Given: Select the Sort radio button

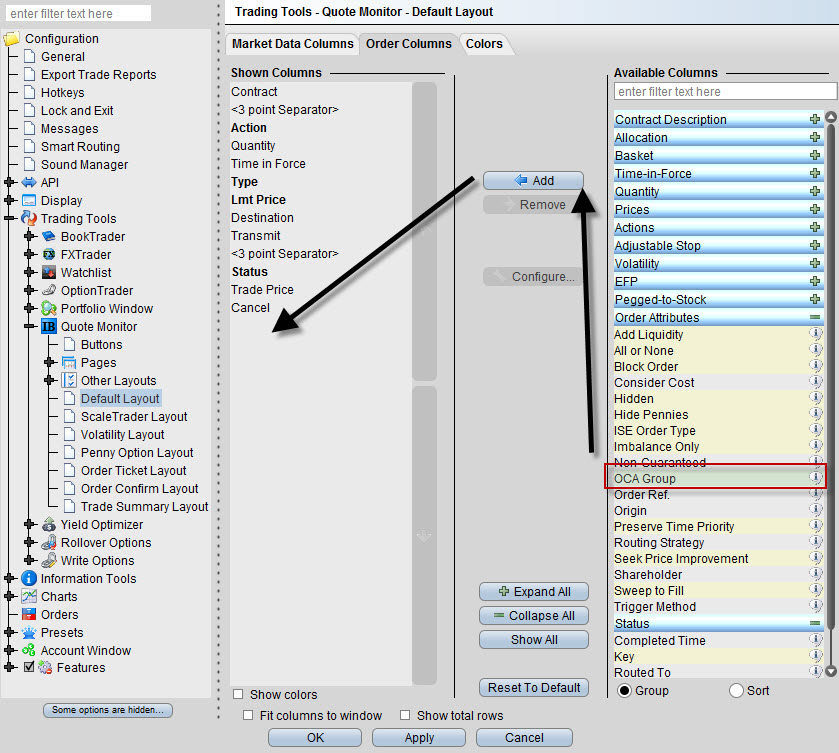Looking at the screenshot, I should (x=736, y=690).
